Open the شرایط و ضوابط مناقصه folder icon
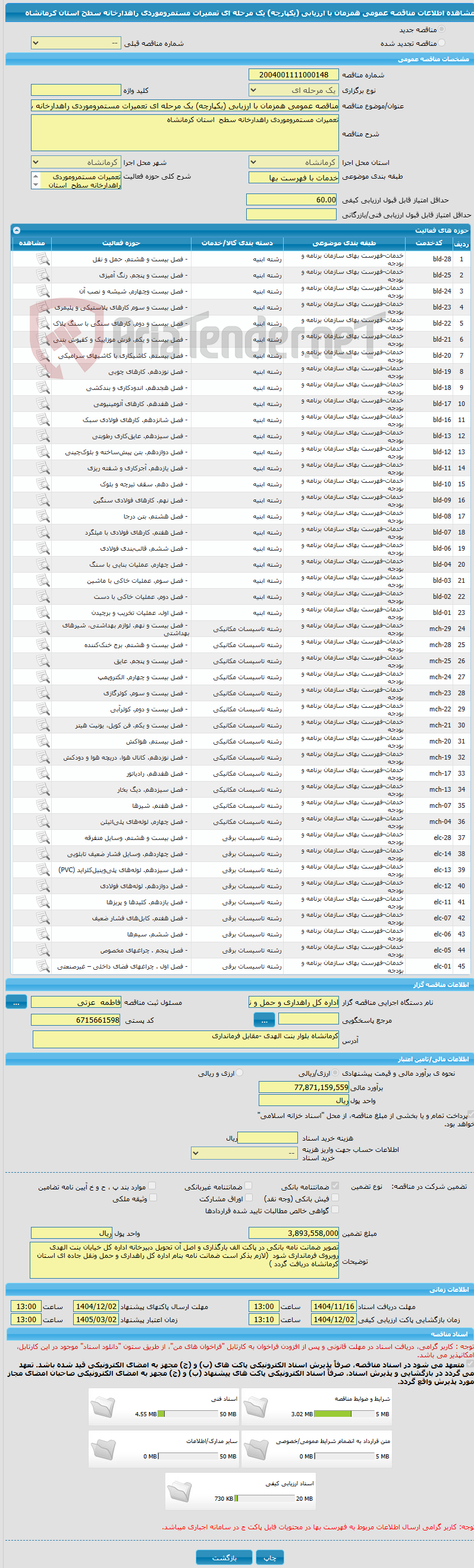Viewport: 474px width, 1568px height. click(x=256, y=1405)
